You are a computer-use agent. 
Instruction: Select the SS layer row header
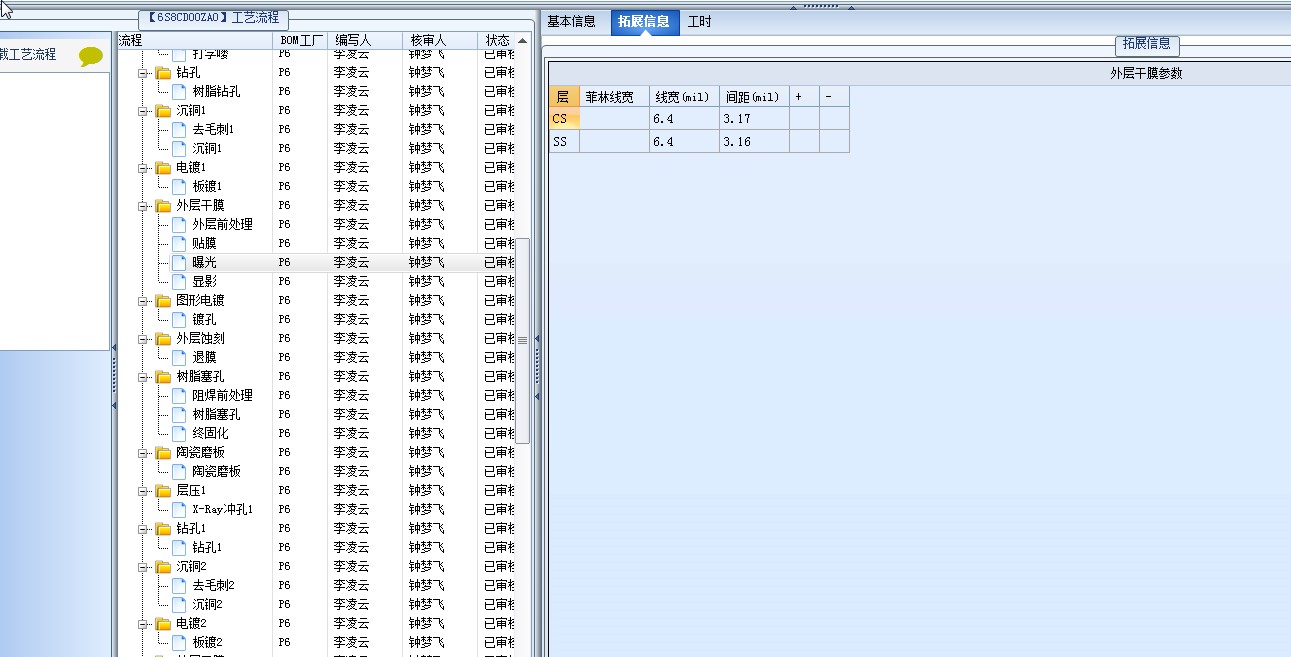564,142
